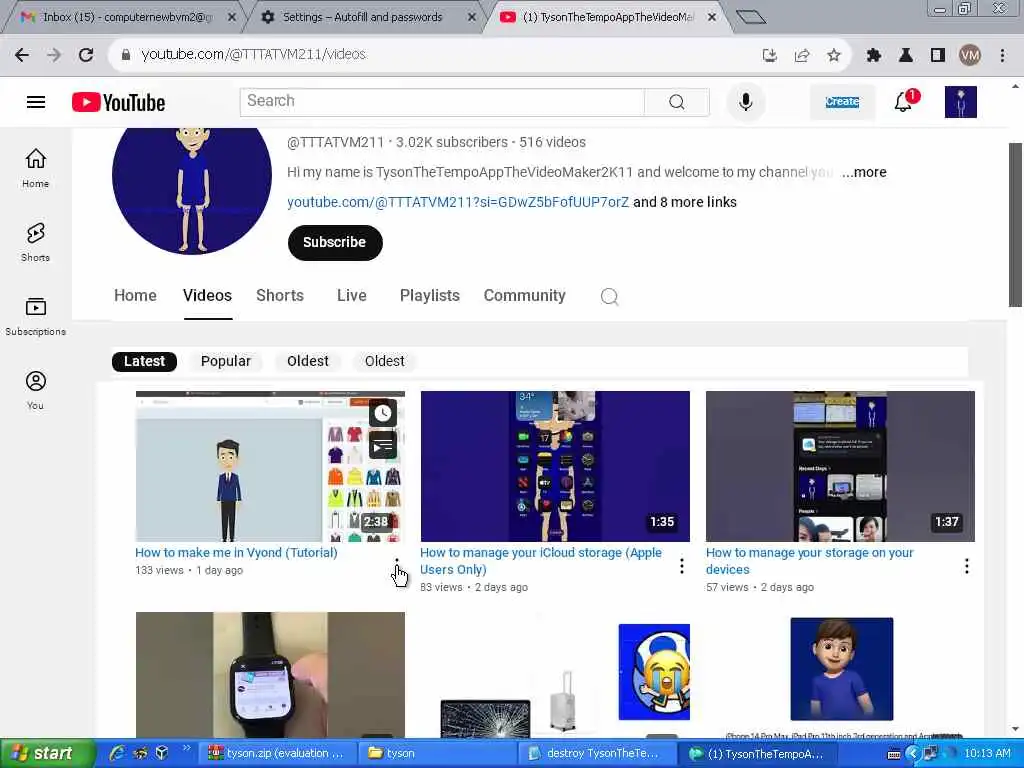Screen dimensions: 1024x768
Task: Open the channel youtube.com link
Action: (x=458, y=202)
